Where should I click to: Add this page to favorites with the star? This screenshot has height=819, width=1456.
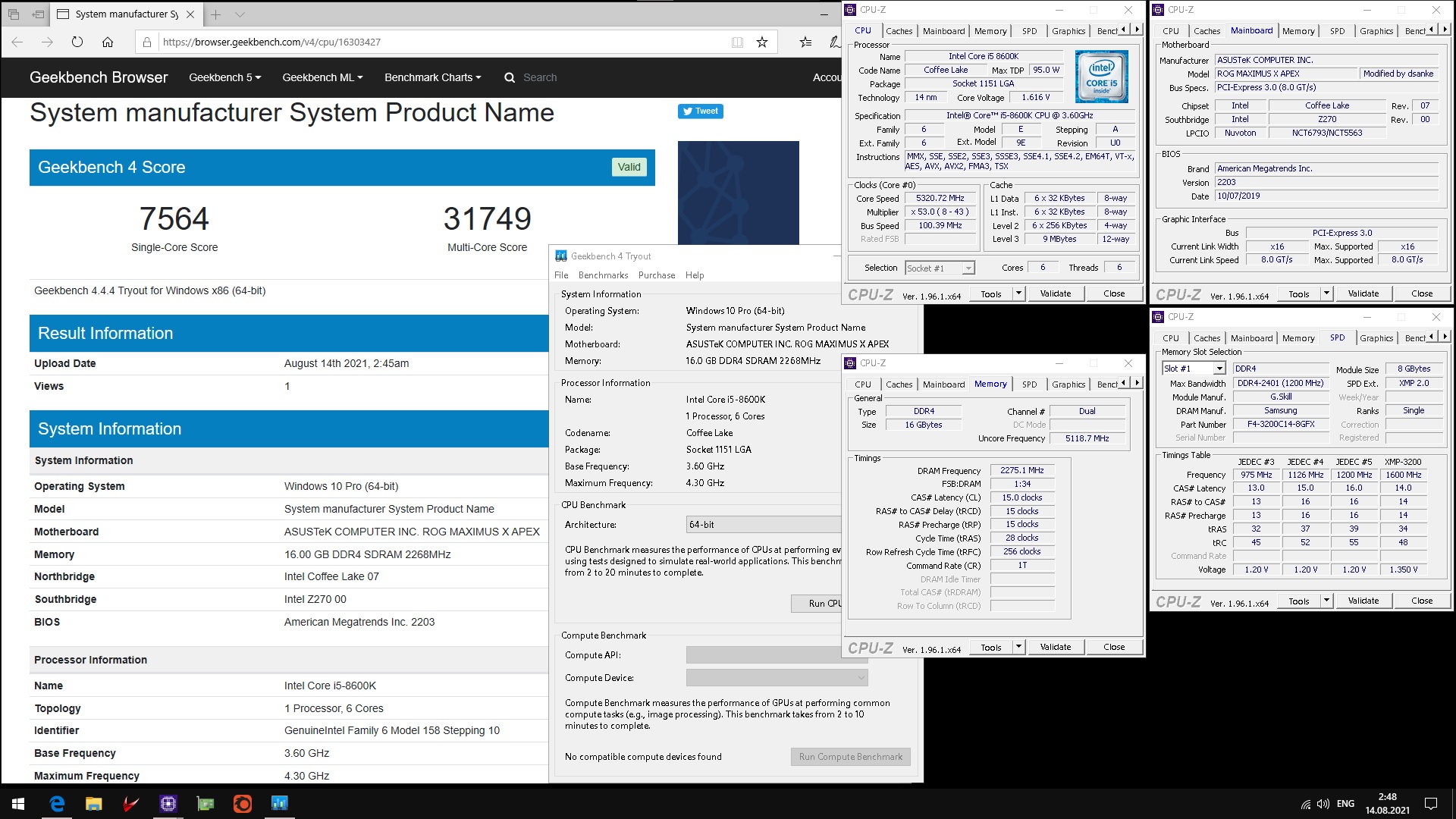coord(762,42)
